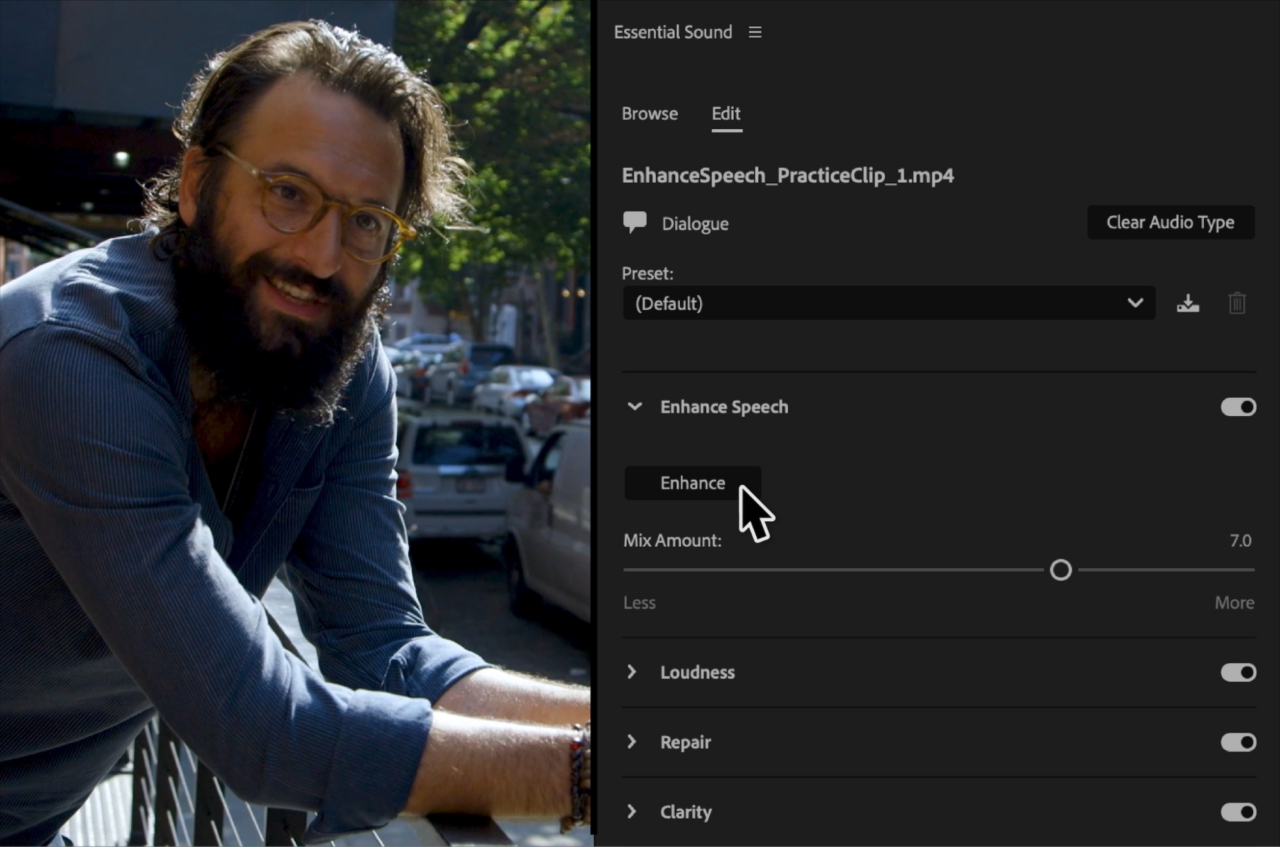Disable the Enhance Speech effect
Viewport: 1280px width, 847px height.
click(x=1237, y=407)
